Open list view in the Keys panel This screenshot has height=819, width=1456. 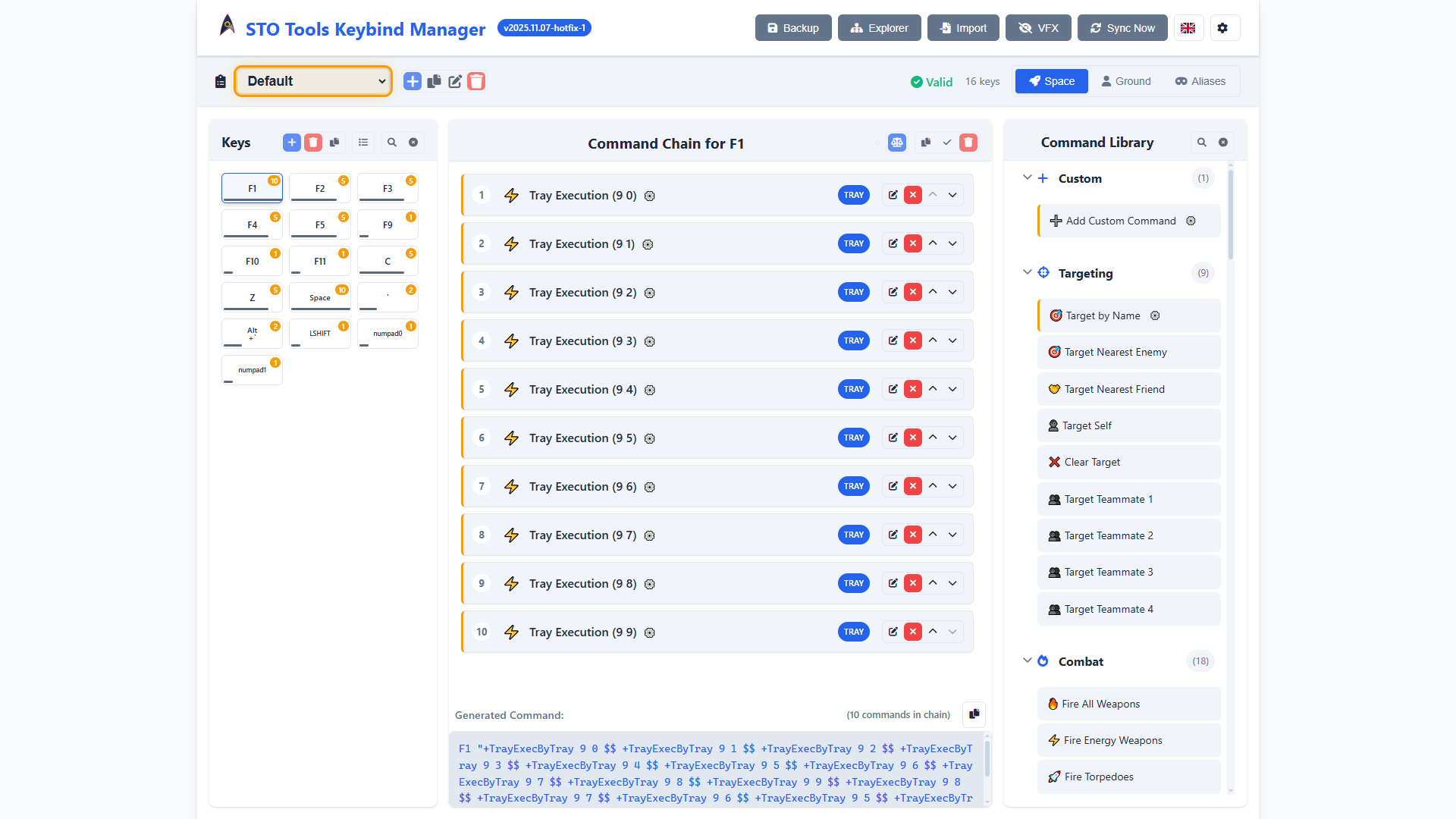coord(362,142)
